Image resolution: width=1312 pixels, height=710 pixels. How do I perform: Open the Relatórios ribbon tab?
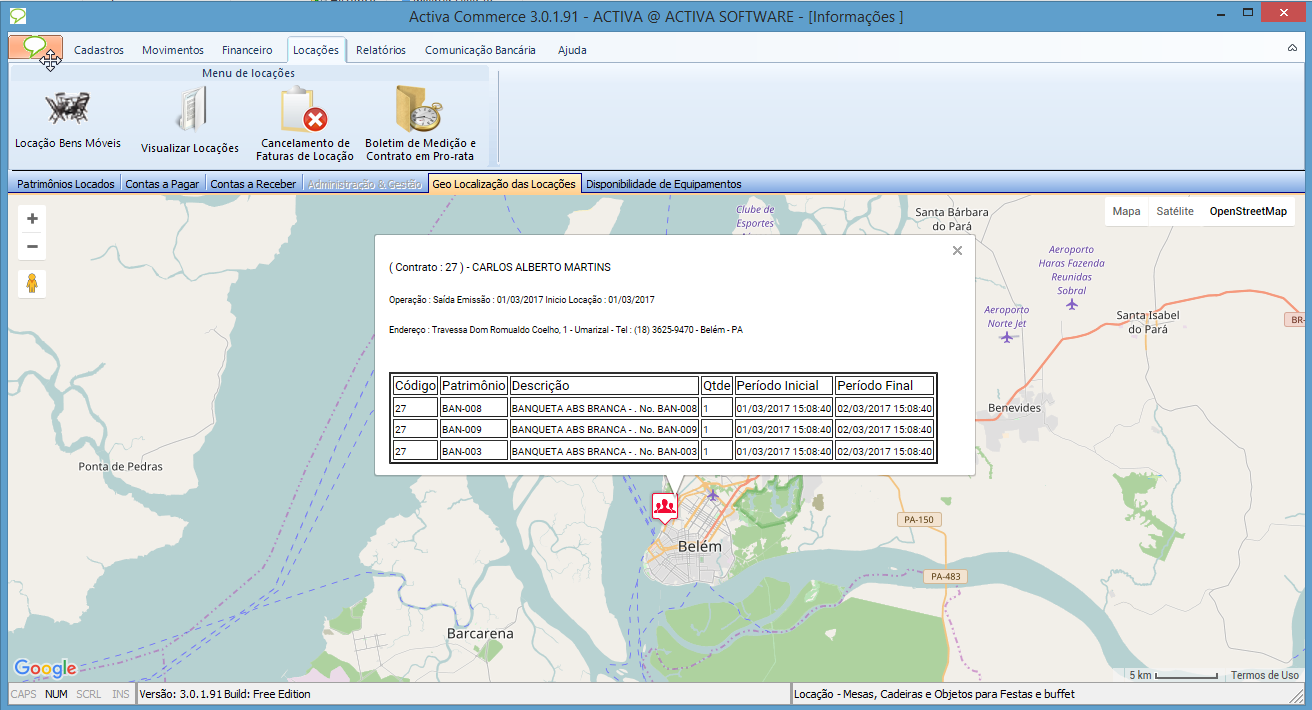pos(380,50)
